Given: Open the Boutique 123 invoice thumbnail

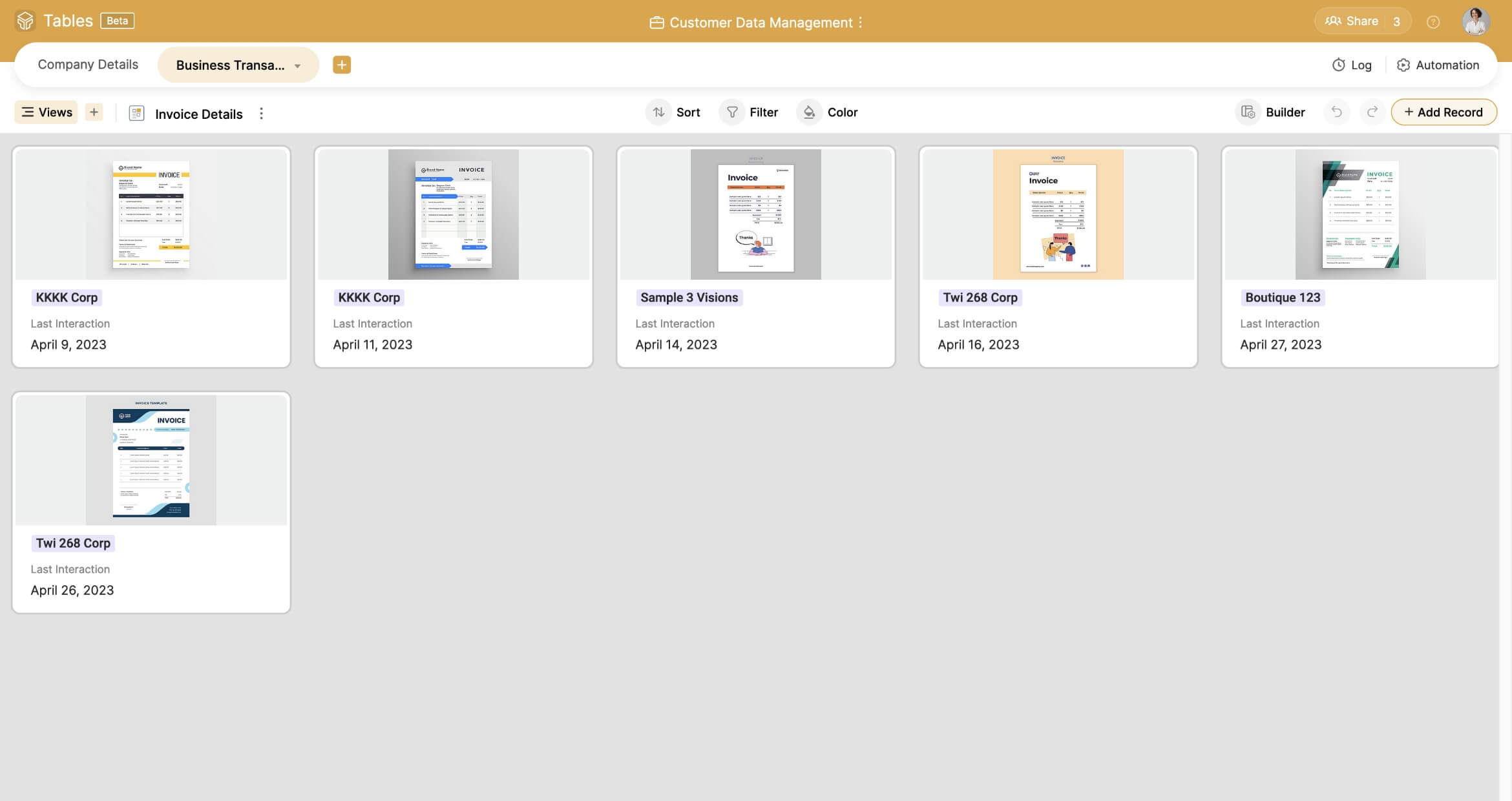Looking at the screenshot, I should coord(1360,214).
